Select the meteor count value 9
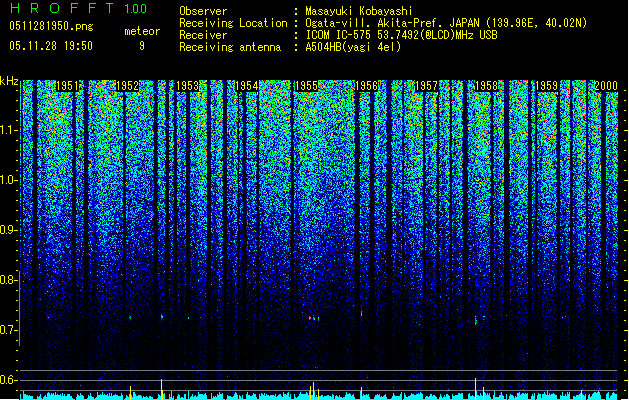 click(142, 46)
